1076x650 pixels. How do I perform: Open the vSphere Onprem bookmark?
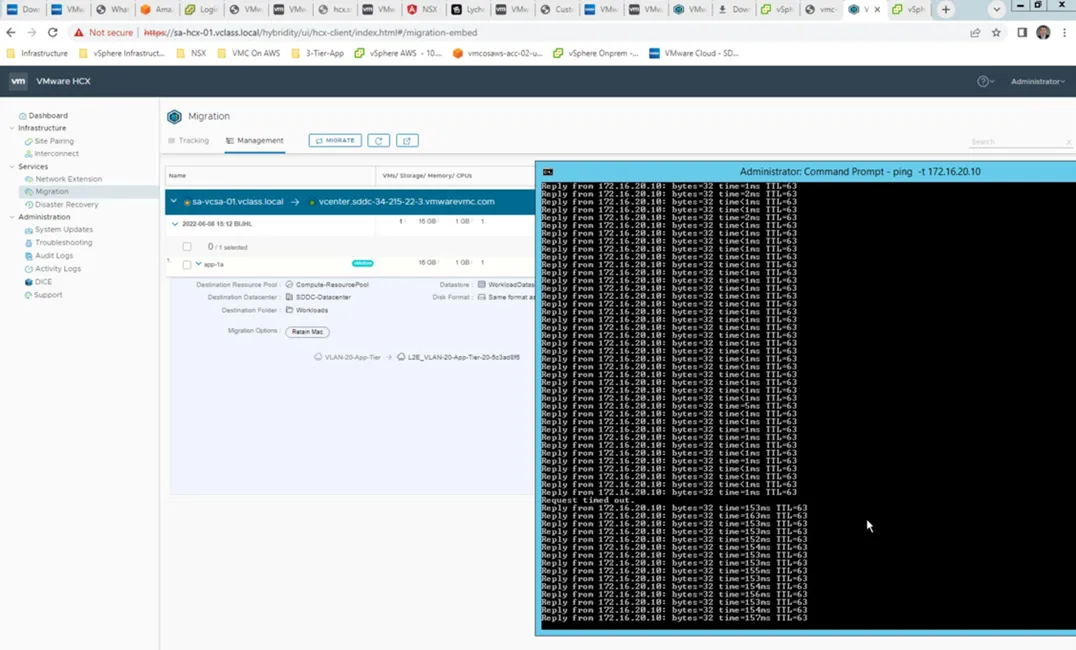pos(595,53)
